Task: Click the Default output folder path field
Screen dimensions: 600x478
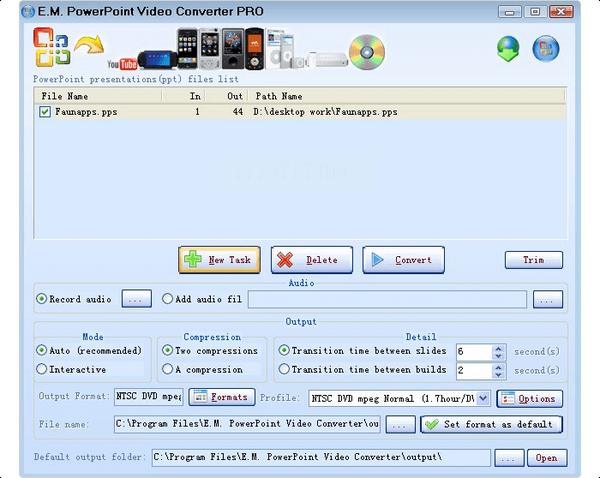Action: click(320, 458)
